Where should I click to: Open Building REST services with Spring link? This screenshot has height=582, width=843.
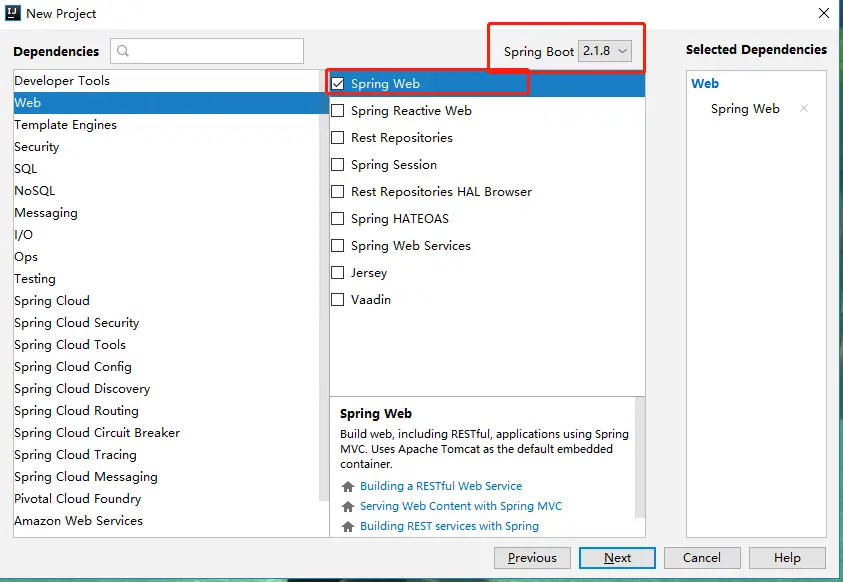[449, 526]
